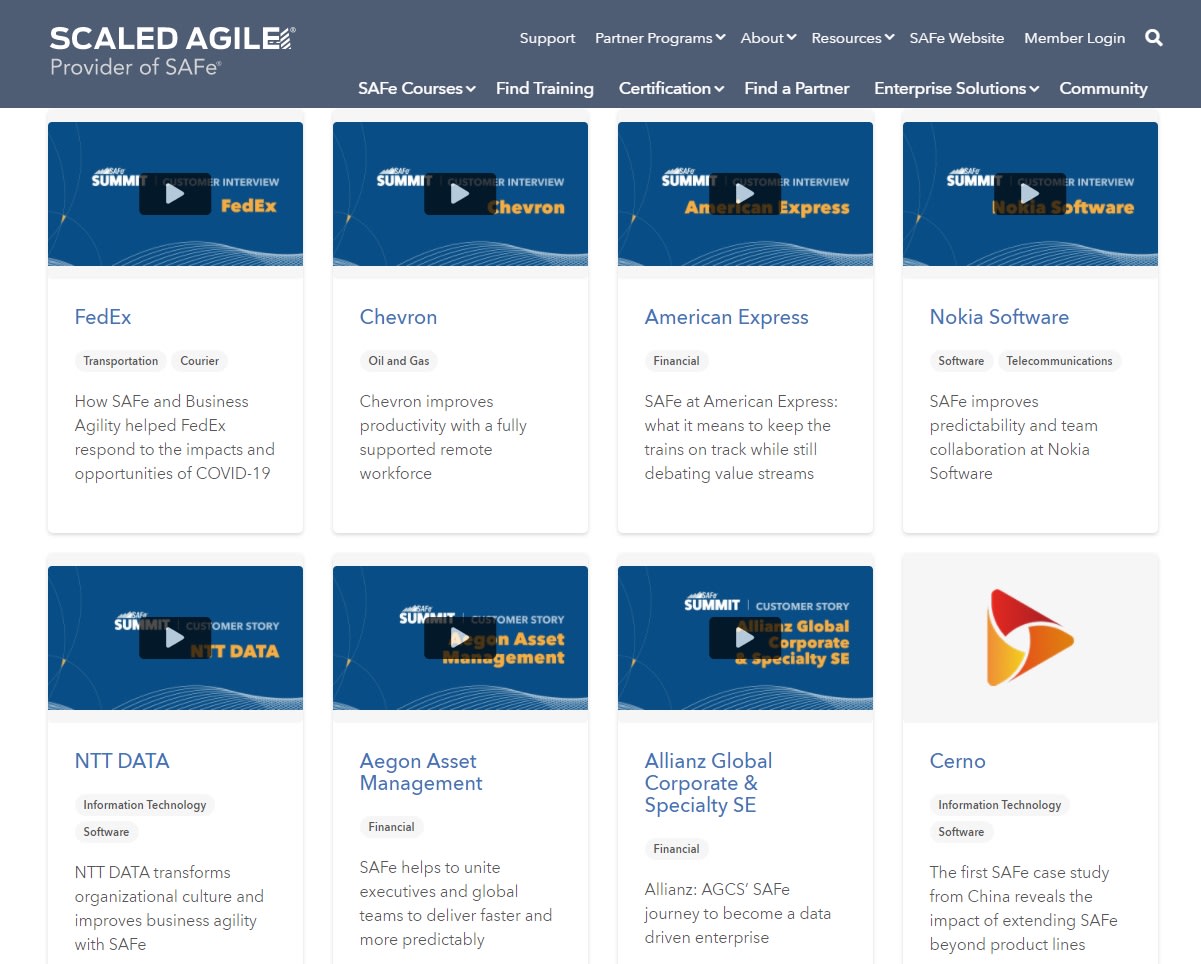1201x964 pixels.
Task: Open the FedEx case study title
Action: [103, 317]
